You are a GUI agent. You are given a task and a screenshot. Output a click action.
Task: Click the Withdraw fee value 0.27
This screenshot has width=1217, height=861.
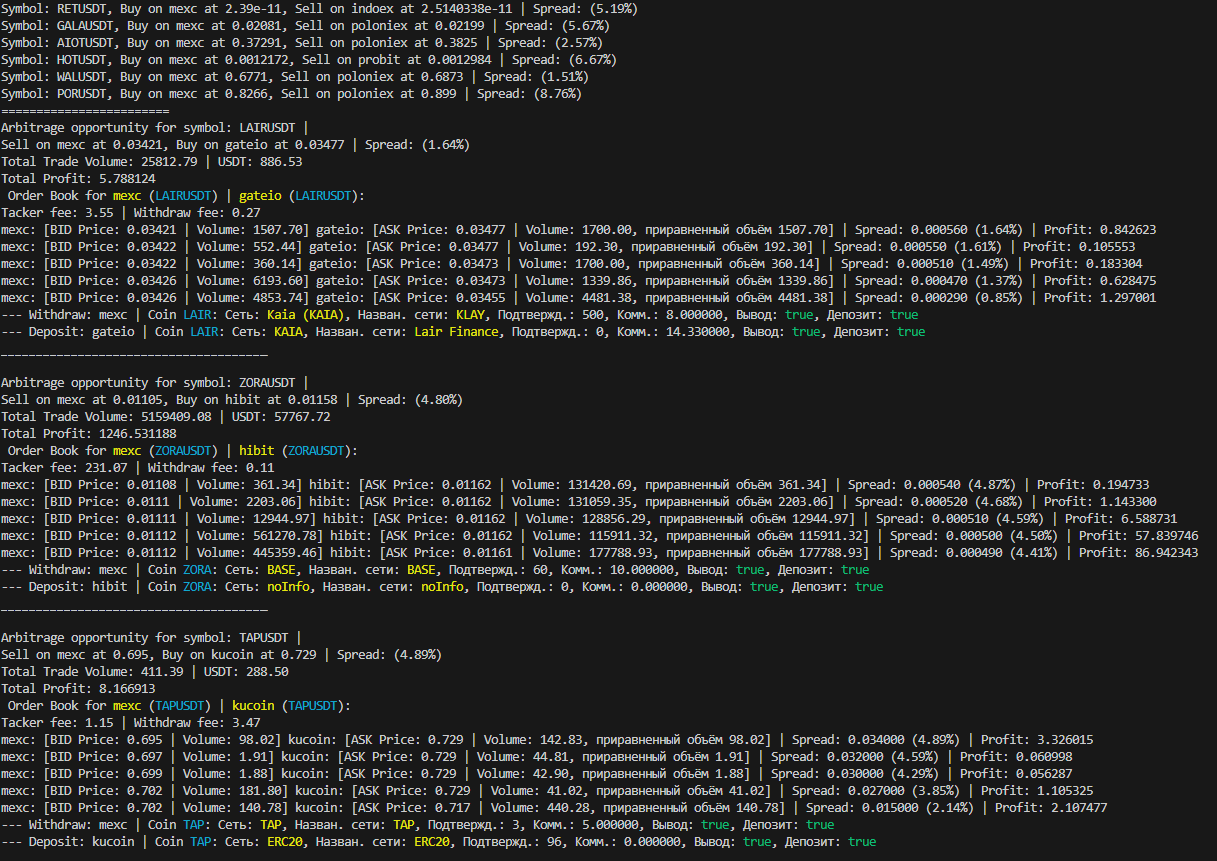[x=245, y=212]
